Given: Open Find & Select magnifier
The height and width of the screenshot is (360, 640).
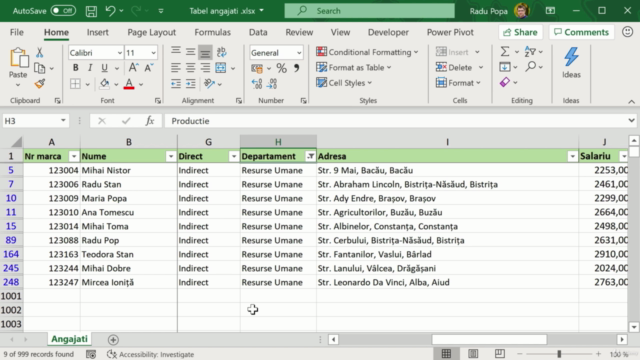Looking at the screenshot, I should tap(531, 67).
